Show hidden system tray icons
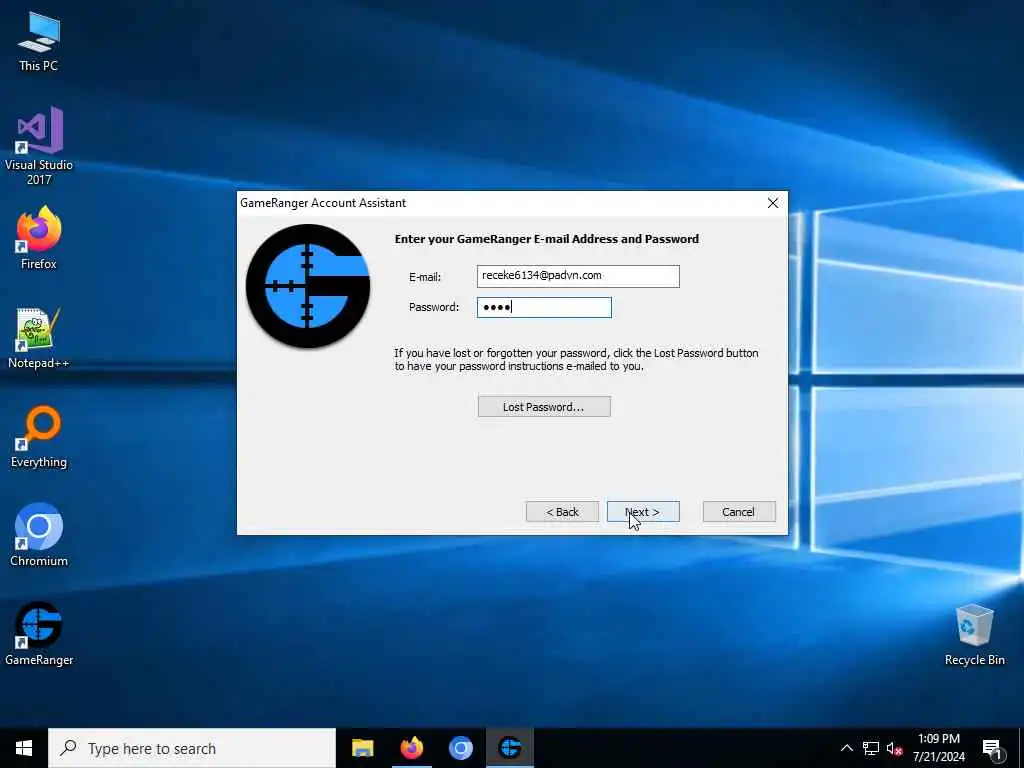The width and height of the screenshot is (1024, 768). point(846,748)
